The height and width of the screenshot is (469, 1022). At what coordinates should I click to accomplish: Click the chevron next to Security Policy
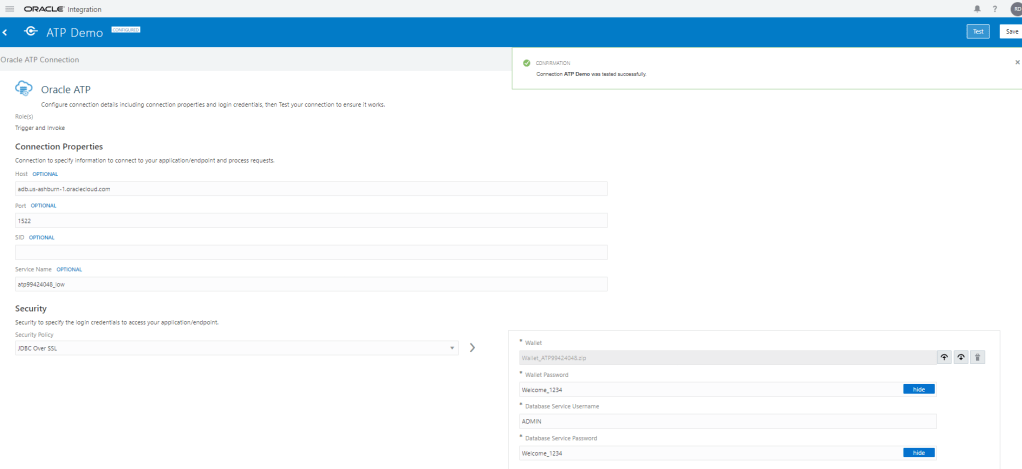(473, 348)
